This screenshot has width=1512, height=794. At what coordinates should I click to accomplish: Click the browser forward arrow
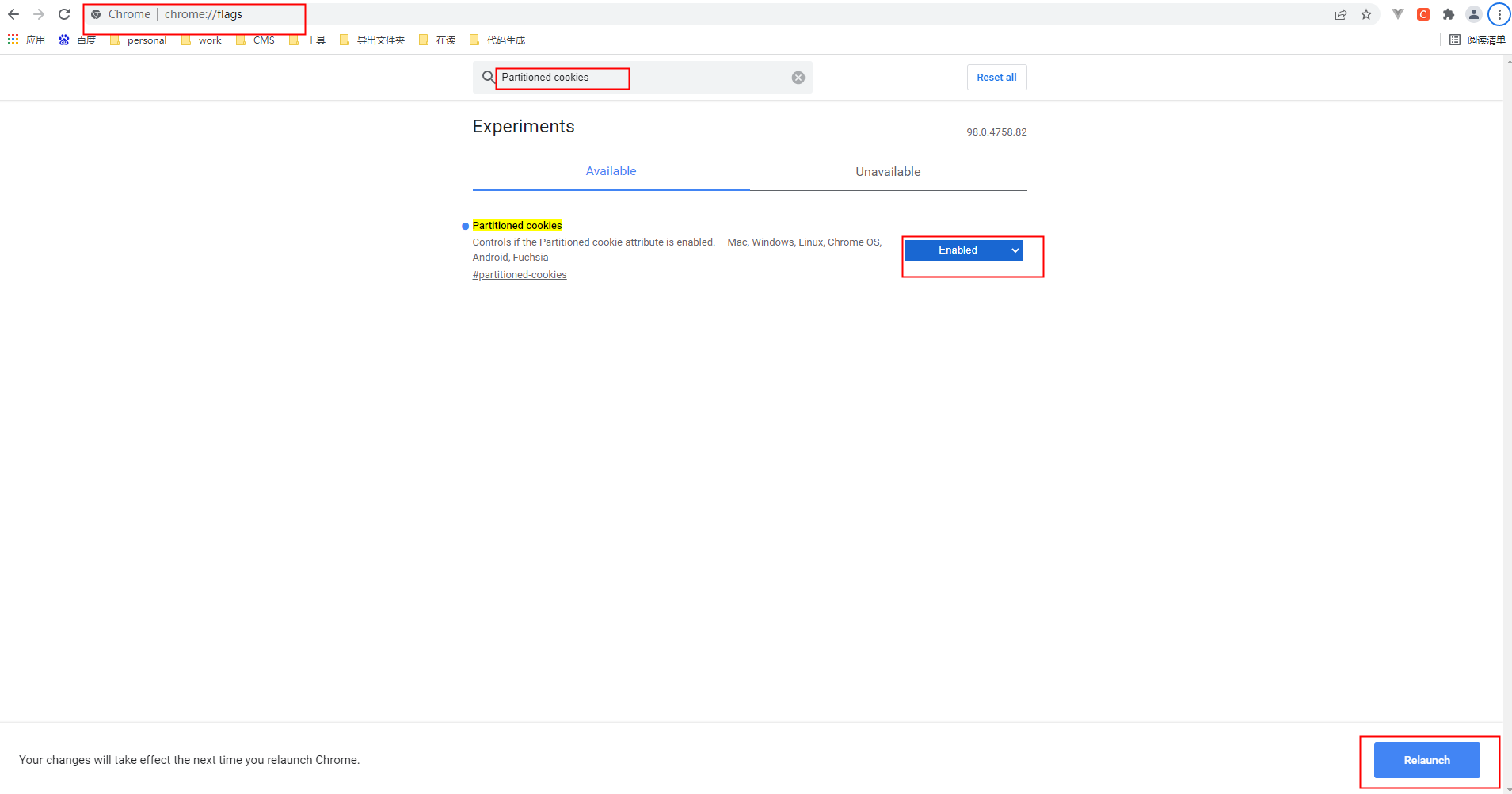click(x=39, y=14)
